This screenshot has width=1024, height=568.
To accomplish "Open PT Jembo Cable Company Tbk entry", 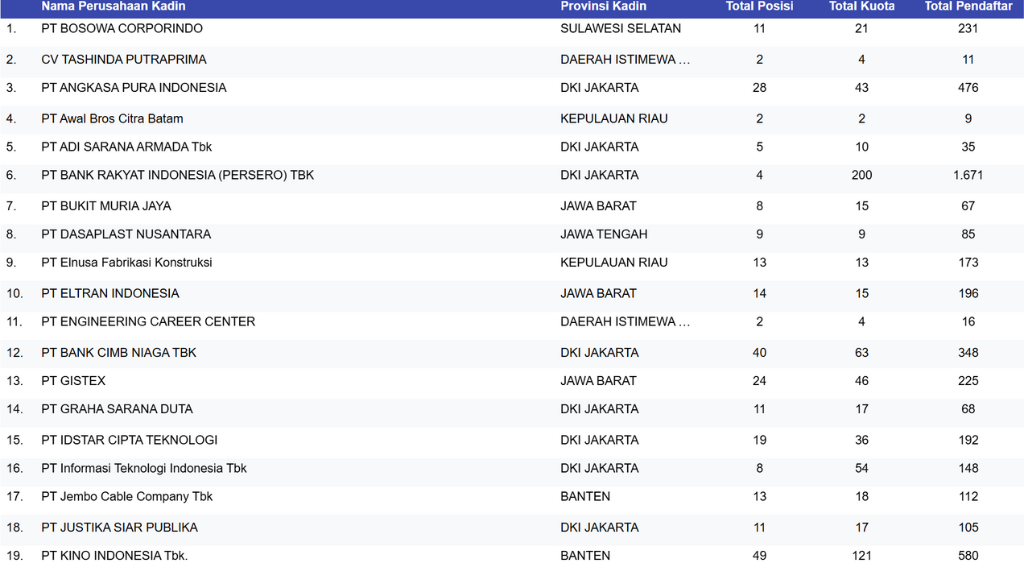I will (x=127, y=497).
